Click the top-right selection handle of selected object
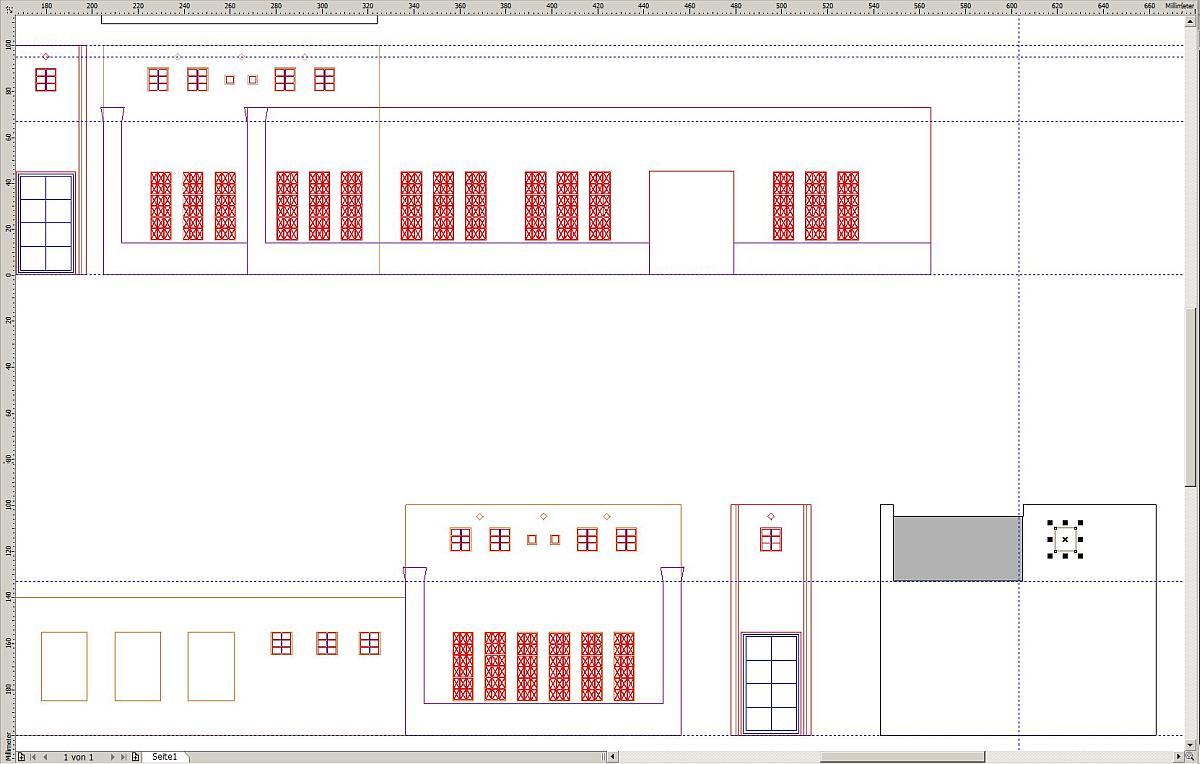1200x764 pixels. click(1081, 523)
